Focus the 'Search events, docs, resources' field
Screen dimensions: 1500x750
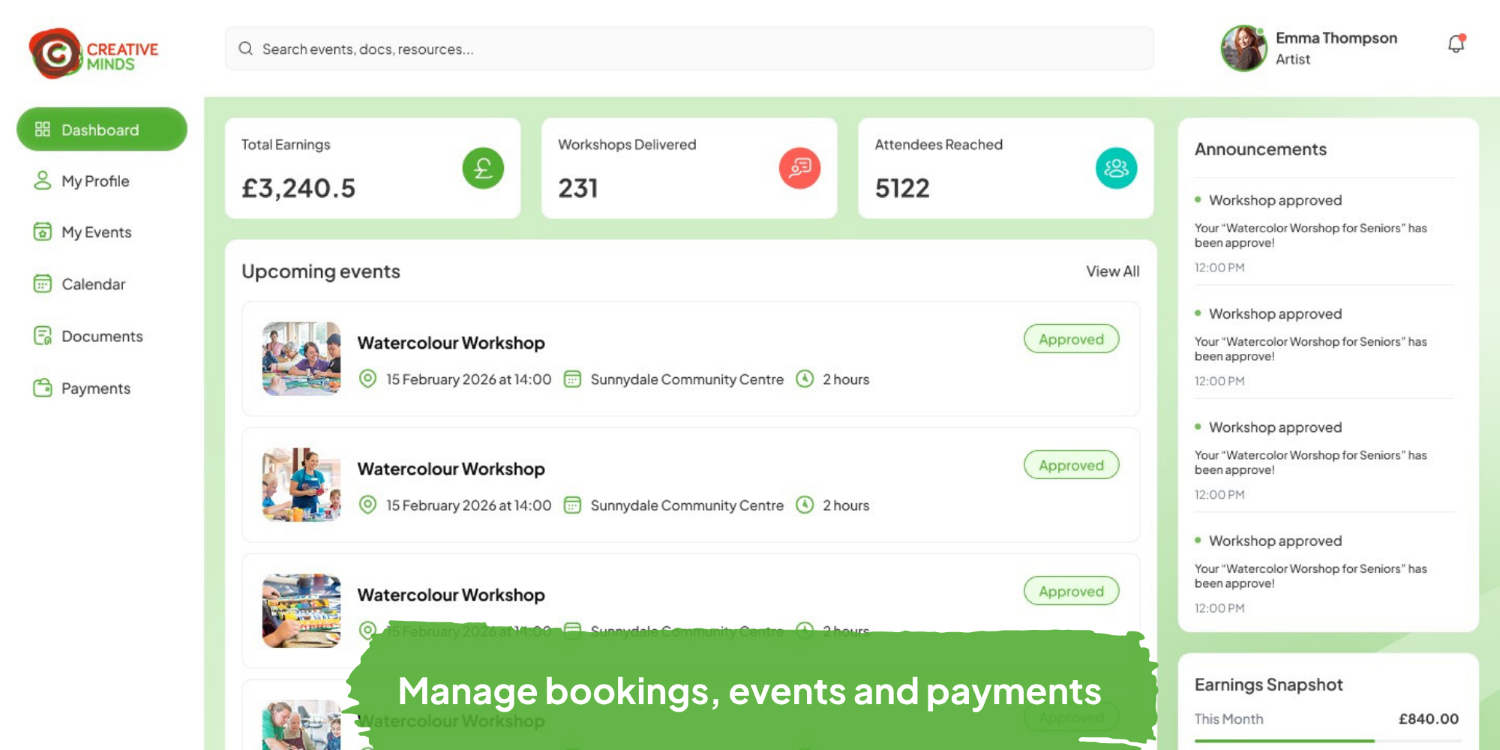point(689,49)
